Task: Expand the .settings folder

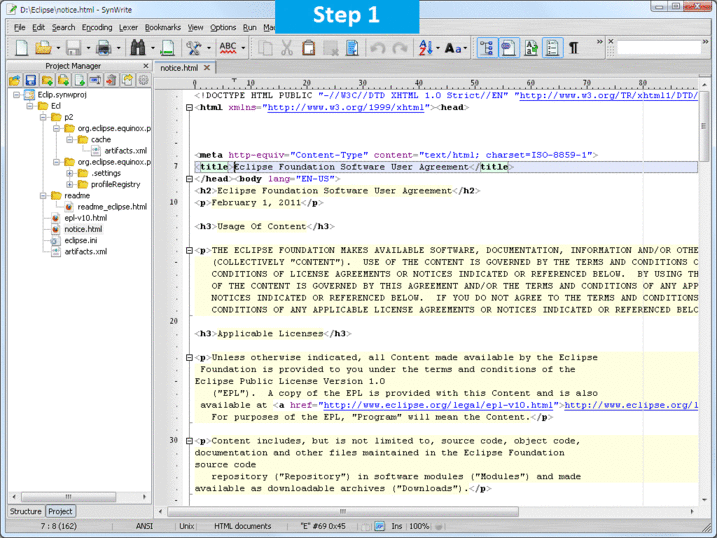Action: [71, 173]
